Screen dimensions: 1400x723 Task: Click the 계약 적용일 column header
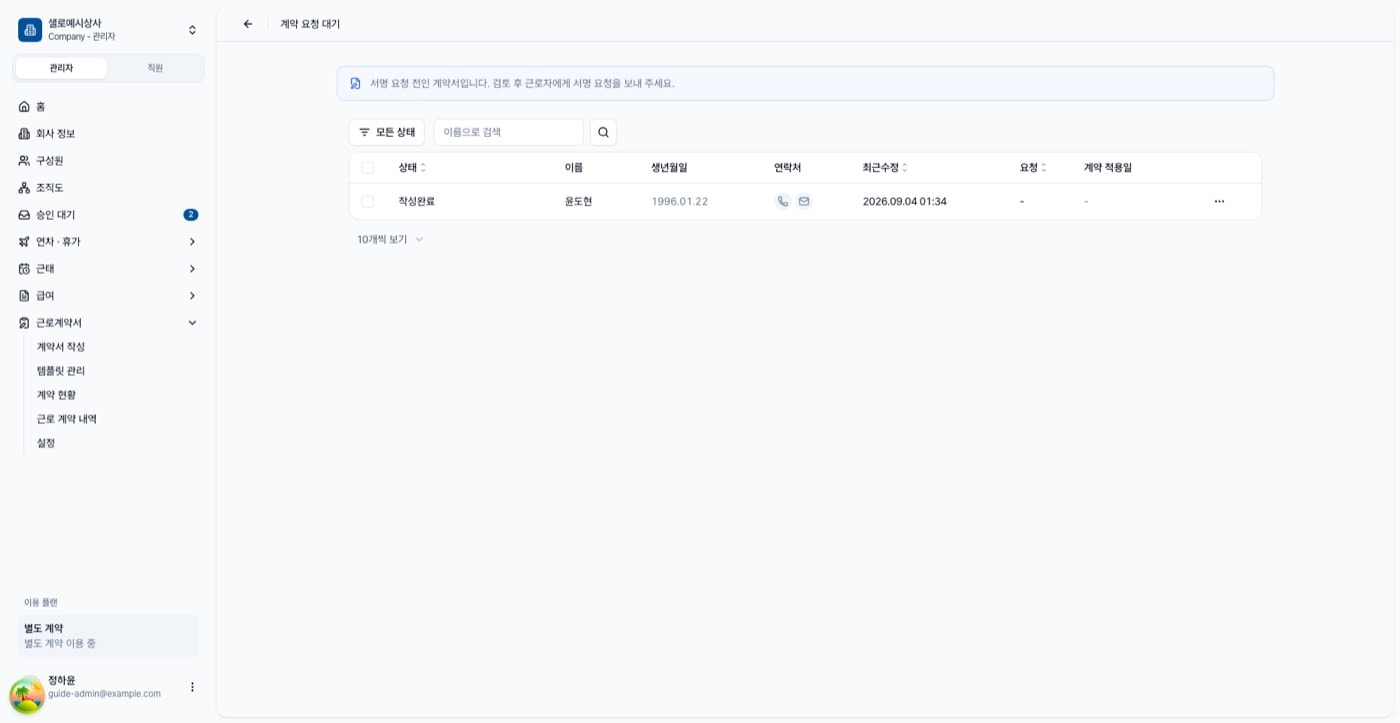click(x=1108, y=168)
